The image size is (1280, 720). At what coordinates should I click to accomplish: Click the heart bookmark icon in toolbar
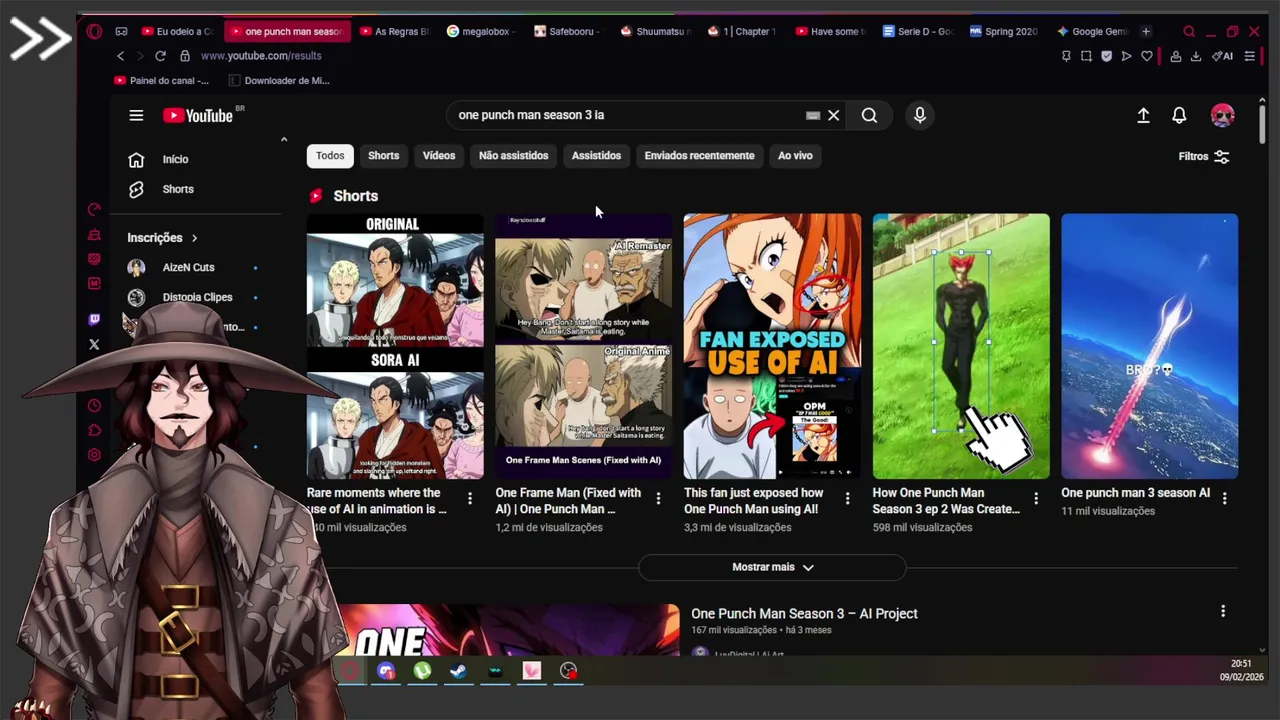pyautogui.click(x=1146, y=56)
